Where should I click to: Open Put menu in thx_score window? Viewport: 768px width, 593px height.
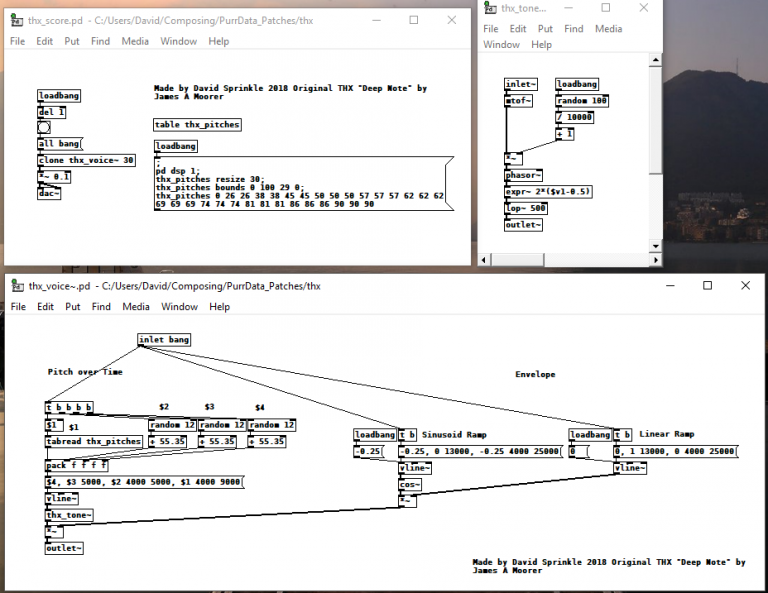click(x=72, y=41)
